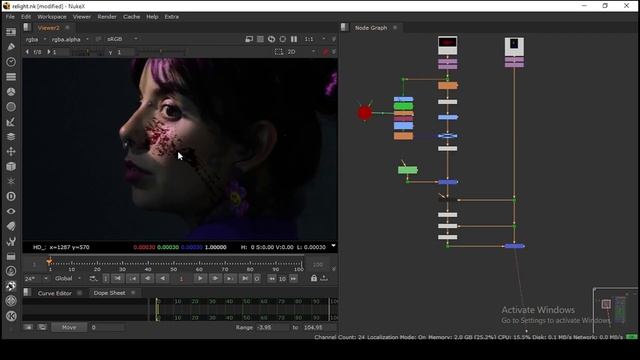This screenshot has height=360, width=640.
Task: Open the Views nodes eye icon
Action: (11, 211)
